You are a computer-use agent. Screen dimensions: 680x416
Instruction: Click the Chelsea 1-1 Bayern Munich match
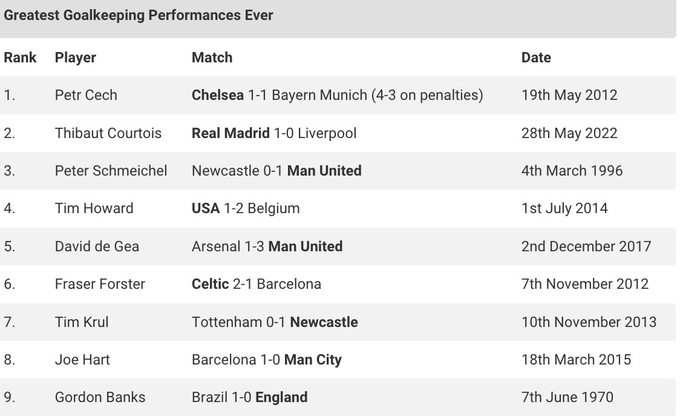pos(337,95)
